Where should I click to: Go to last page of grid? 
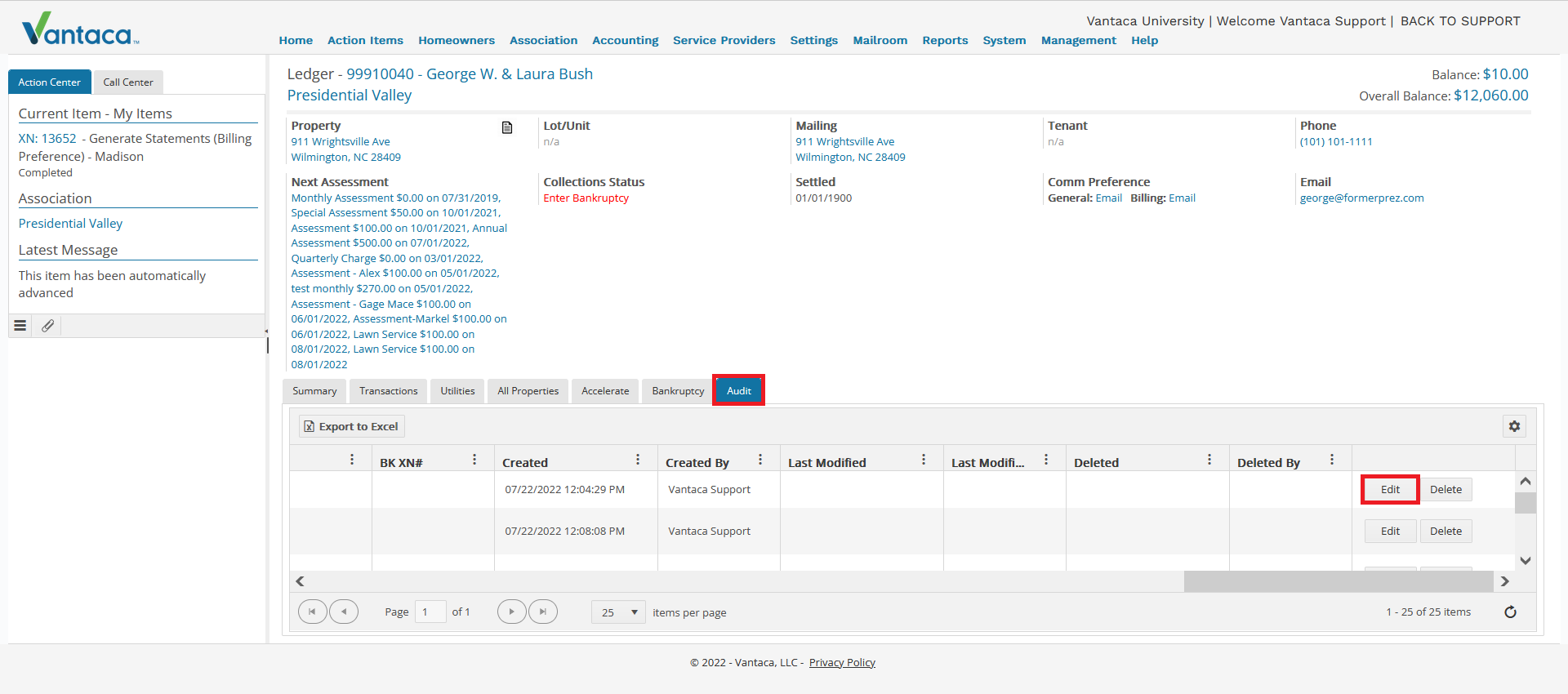(x=543, y=612)
